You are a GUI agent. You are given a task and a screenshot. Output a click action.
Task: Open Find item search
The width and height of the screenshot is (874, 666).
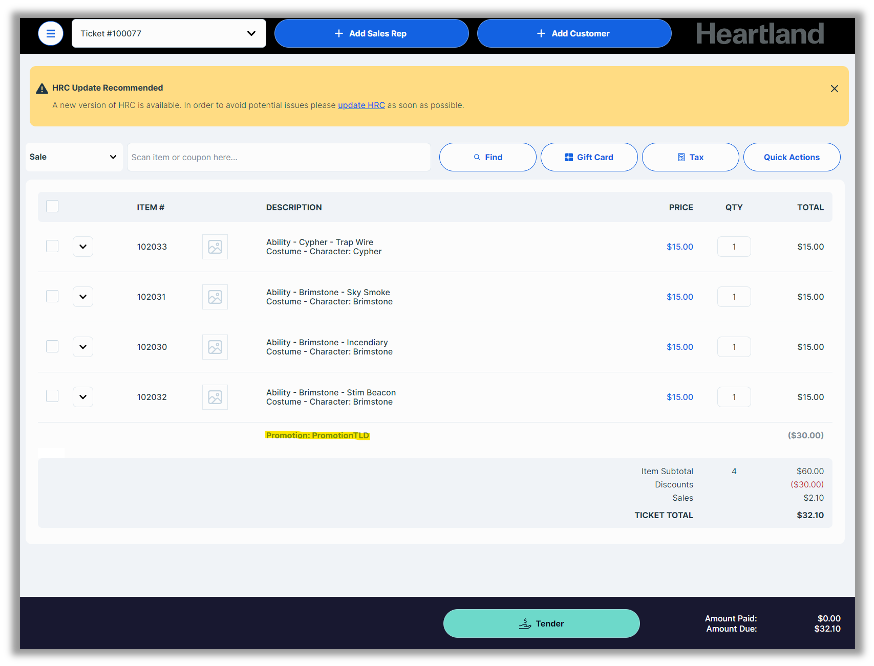tap(488, 157)
